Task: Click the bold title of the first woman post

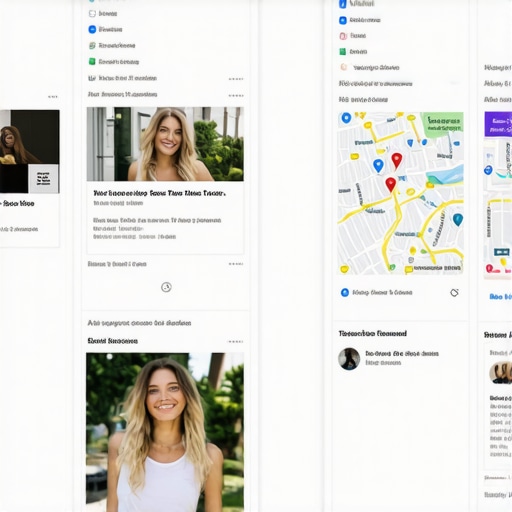Action: click(160, 193)
